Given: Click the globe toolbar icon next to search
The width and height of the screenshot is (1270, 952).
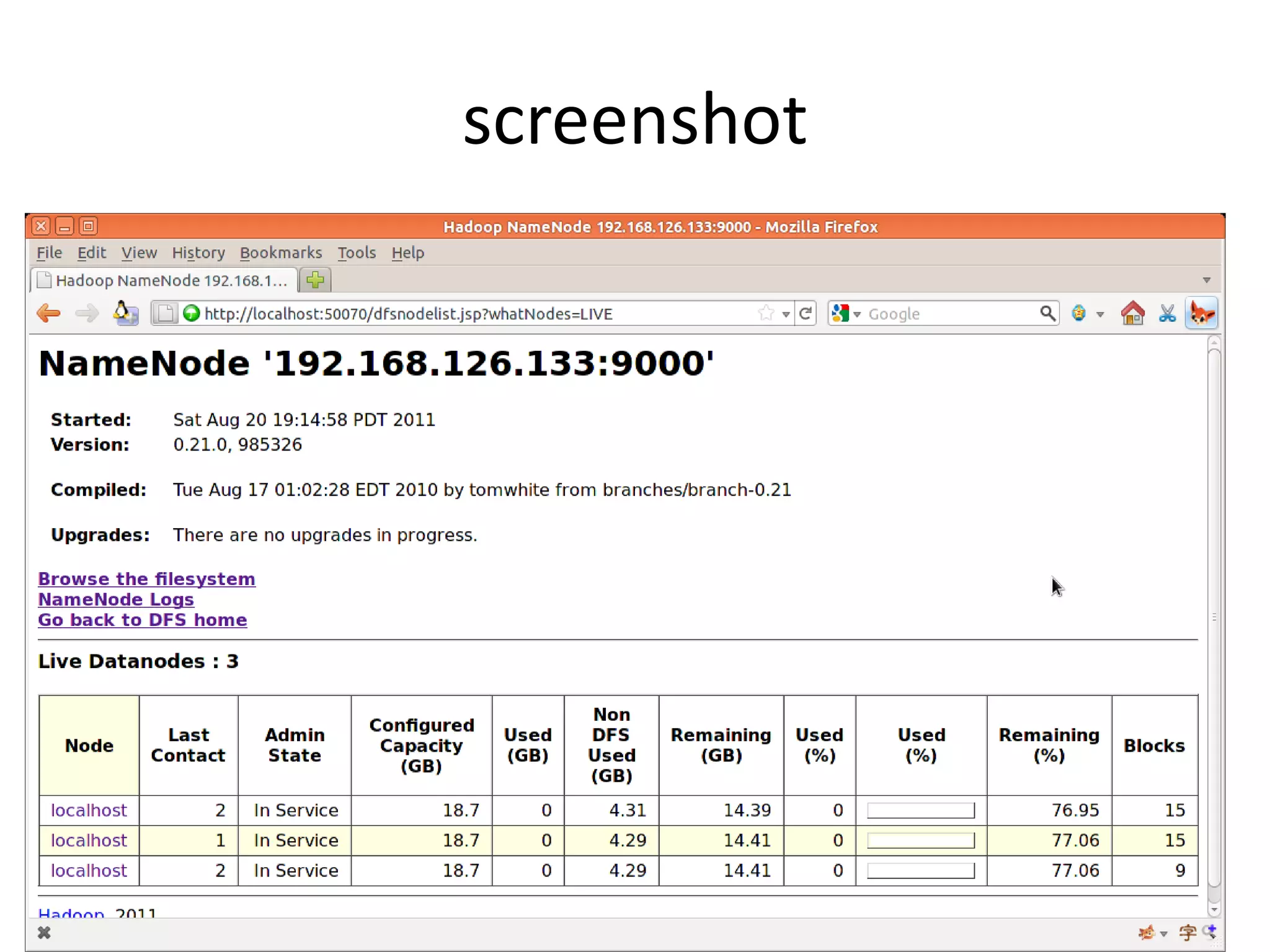Looking at the screenshot, I should pyautogui.click(x=1079, y=314).
